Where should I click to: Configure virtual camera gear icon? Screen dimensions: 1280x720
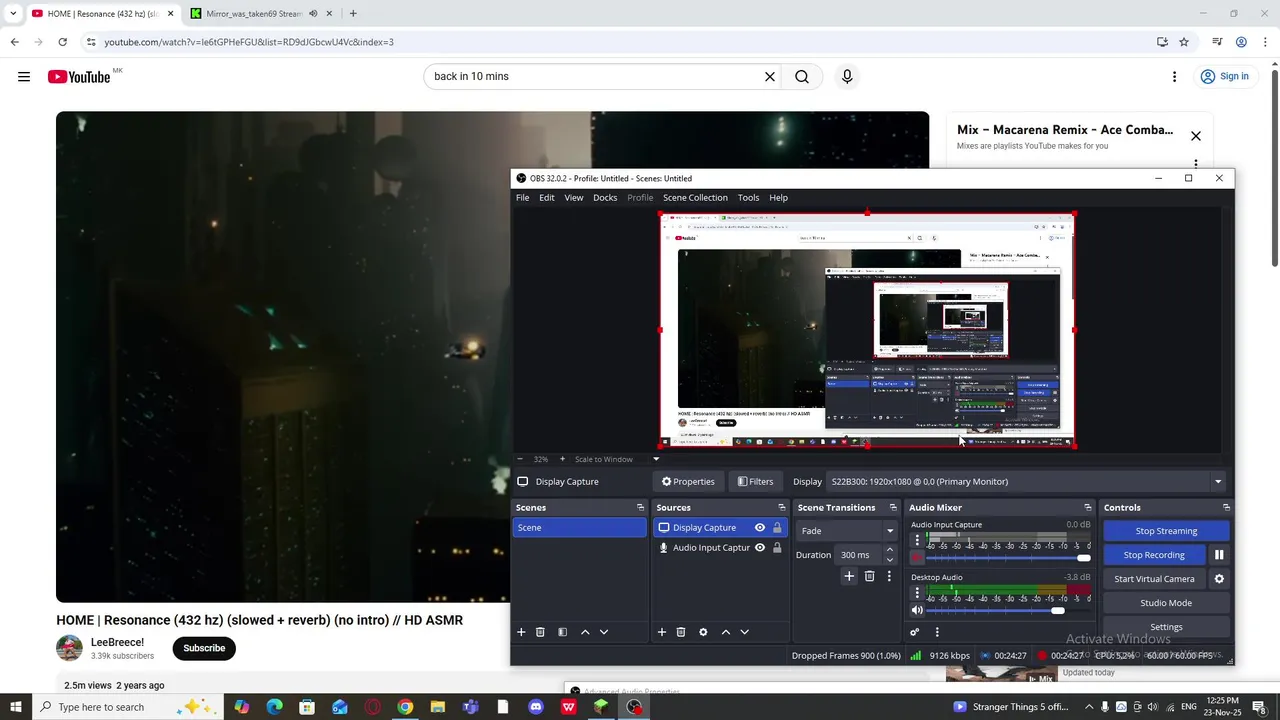point(1219,579)
